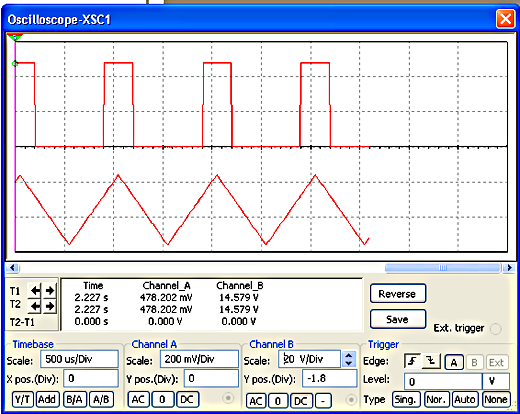Screen dimensions: 520x414
Task: Select Auto trigger type
Action: tap(465, 399)
